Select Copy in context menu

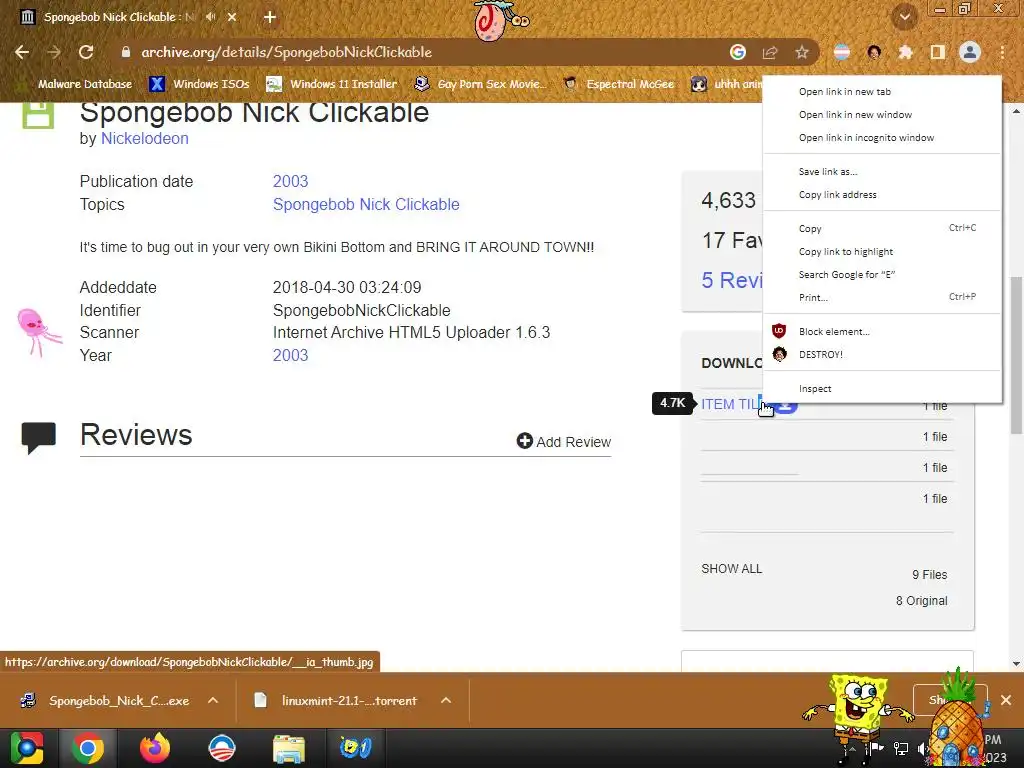point(882,229)
